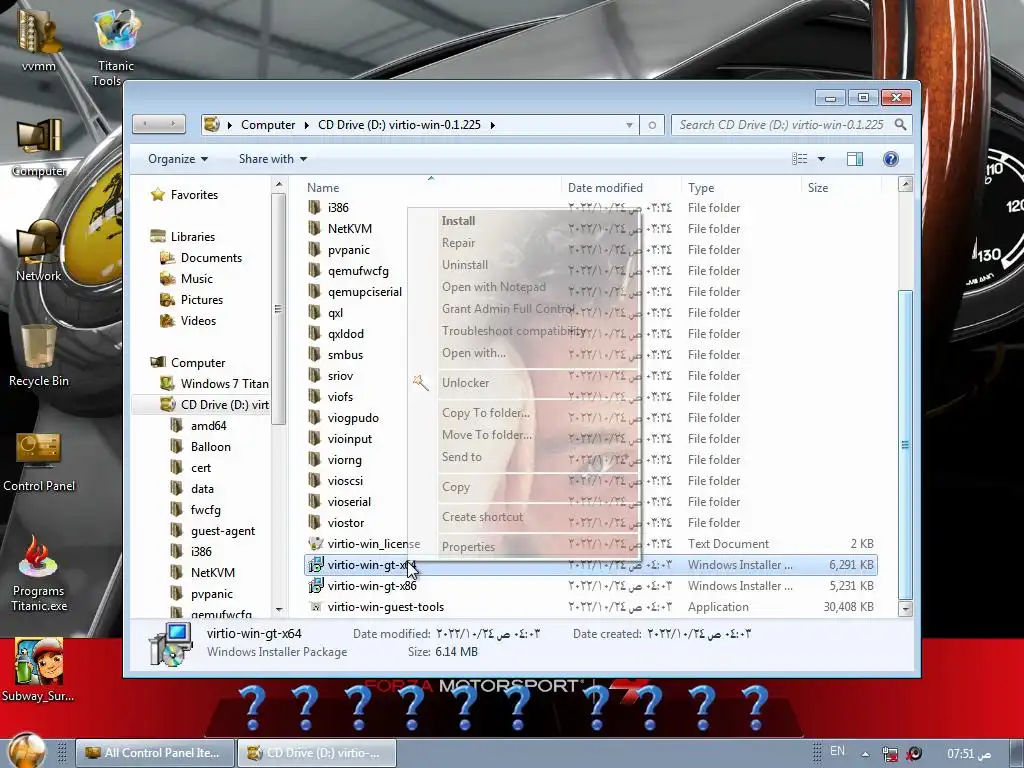Select virtio-win-guest-tools application icon

[x=315, y=607]
